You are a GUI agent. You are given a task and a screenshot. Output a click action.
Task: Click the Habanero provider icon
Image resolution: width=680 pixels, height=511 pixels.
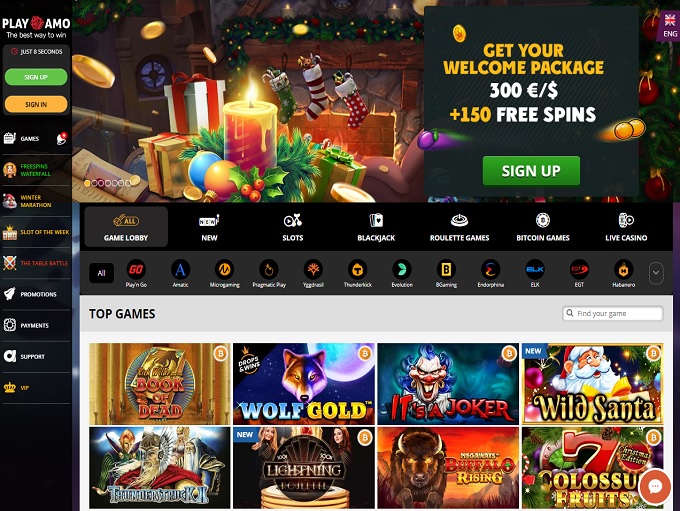pyautogui.click(x=624, y=269)
